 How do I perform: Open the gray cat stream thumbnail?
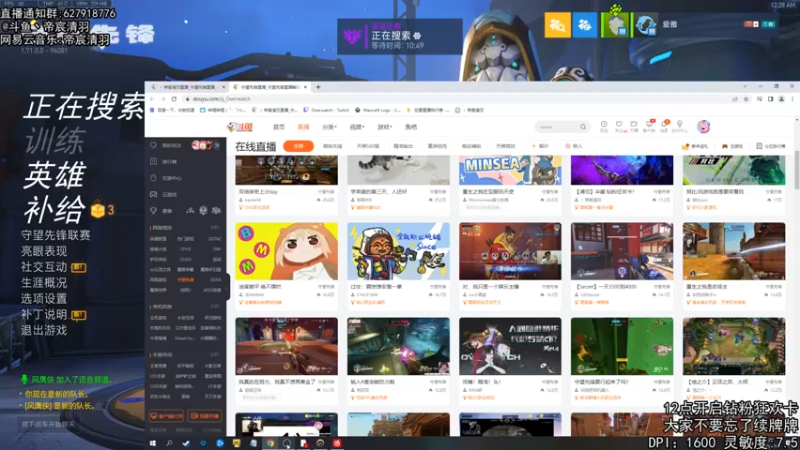[x=398, y=170]
